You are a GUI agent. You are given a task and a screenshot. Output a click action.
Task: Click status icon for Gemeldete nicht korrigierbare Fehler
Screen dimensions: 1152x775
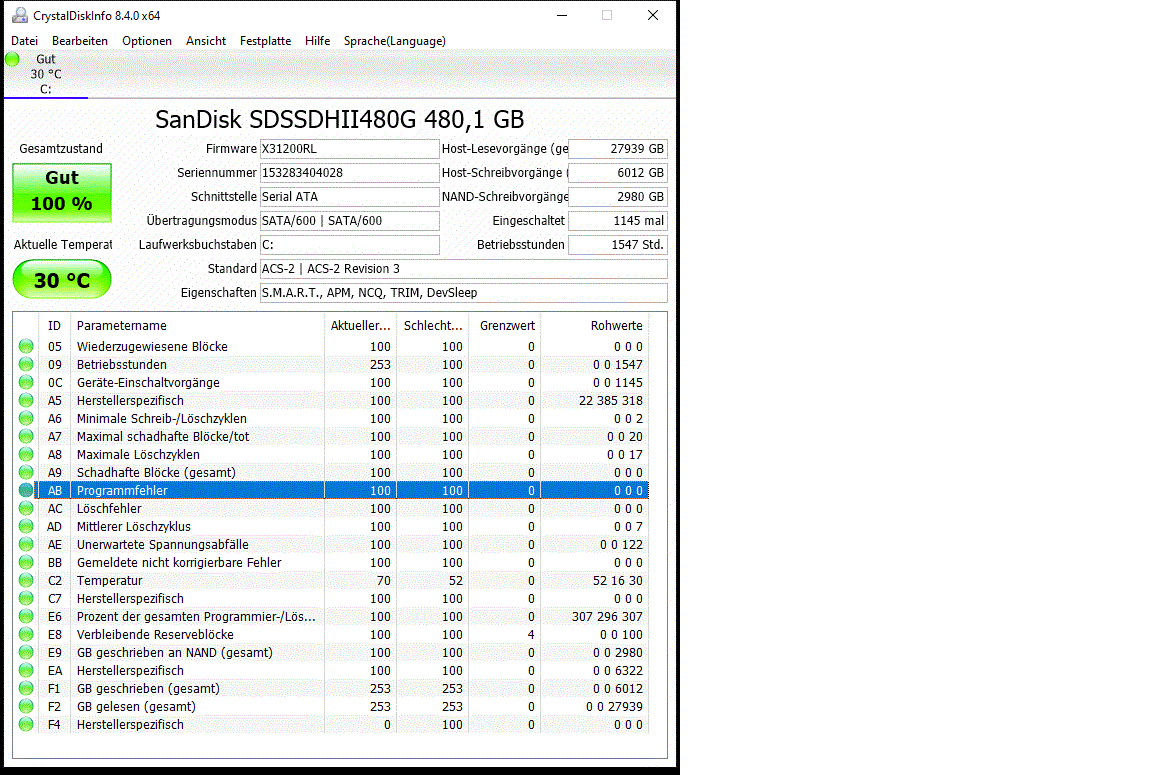[x=26, y=562]
